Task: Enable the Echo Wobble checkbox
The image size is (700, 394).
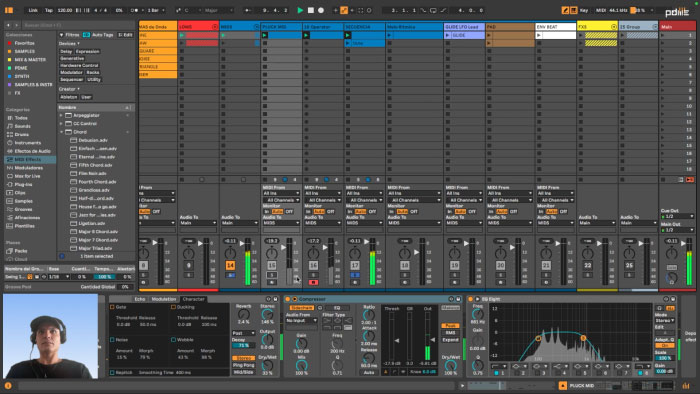Action: [173, 340]
